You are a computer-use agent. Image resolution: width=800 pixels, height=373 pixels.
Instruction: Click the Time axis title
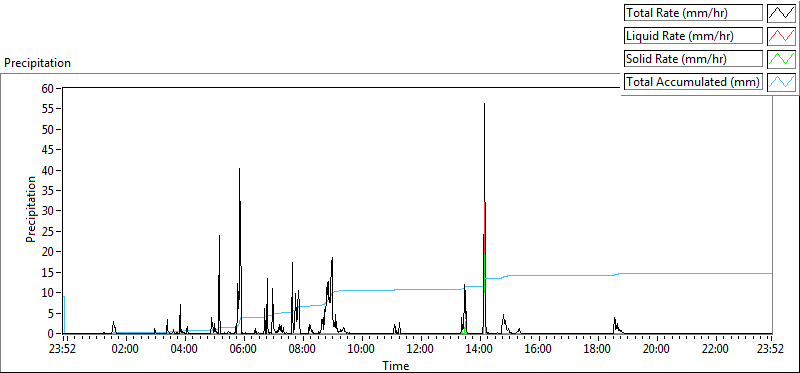click(x=396, y=365)
